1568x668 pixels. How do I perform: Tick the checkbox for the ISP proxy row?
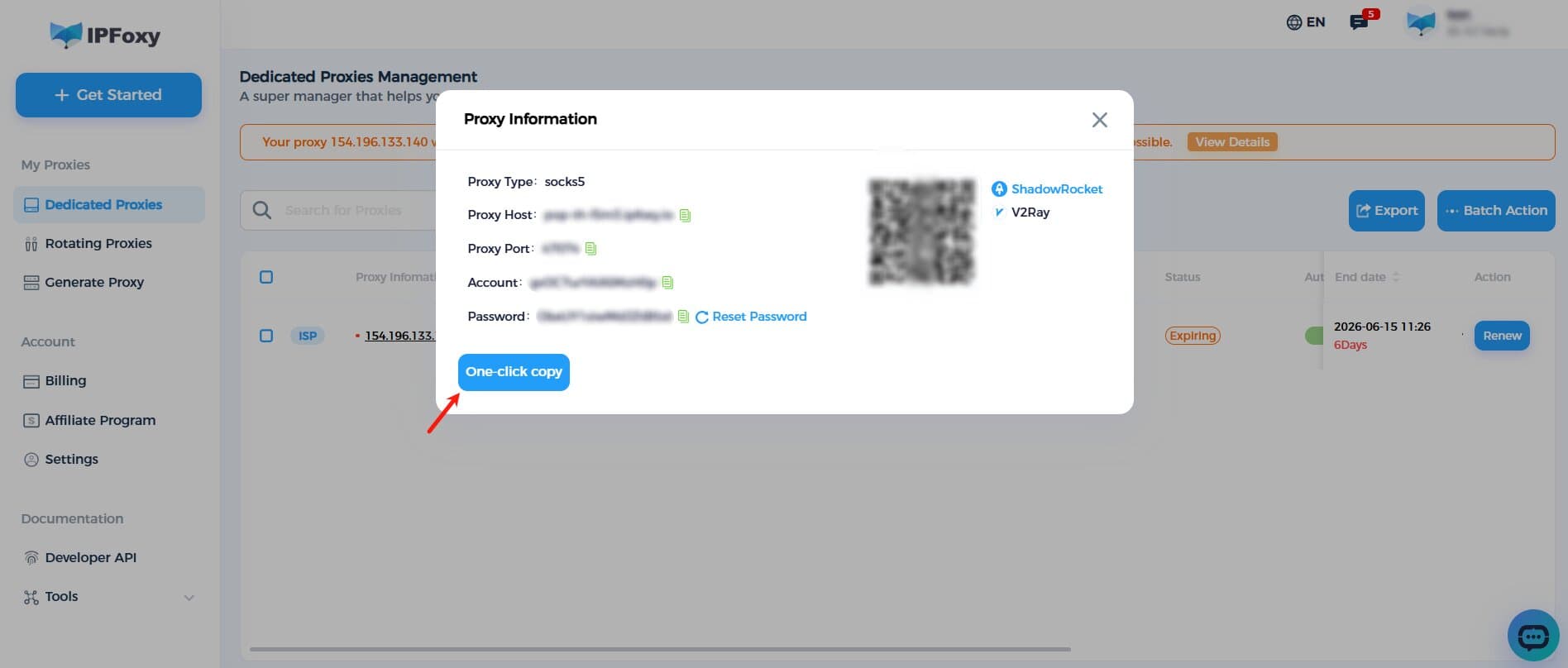(x=266, y=336)
